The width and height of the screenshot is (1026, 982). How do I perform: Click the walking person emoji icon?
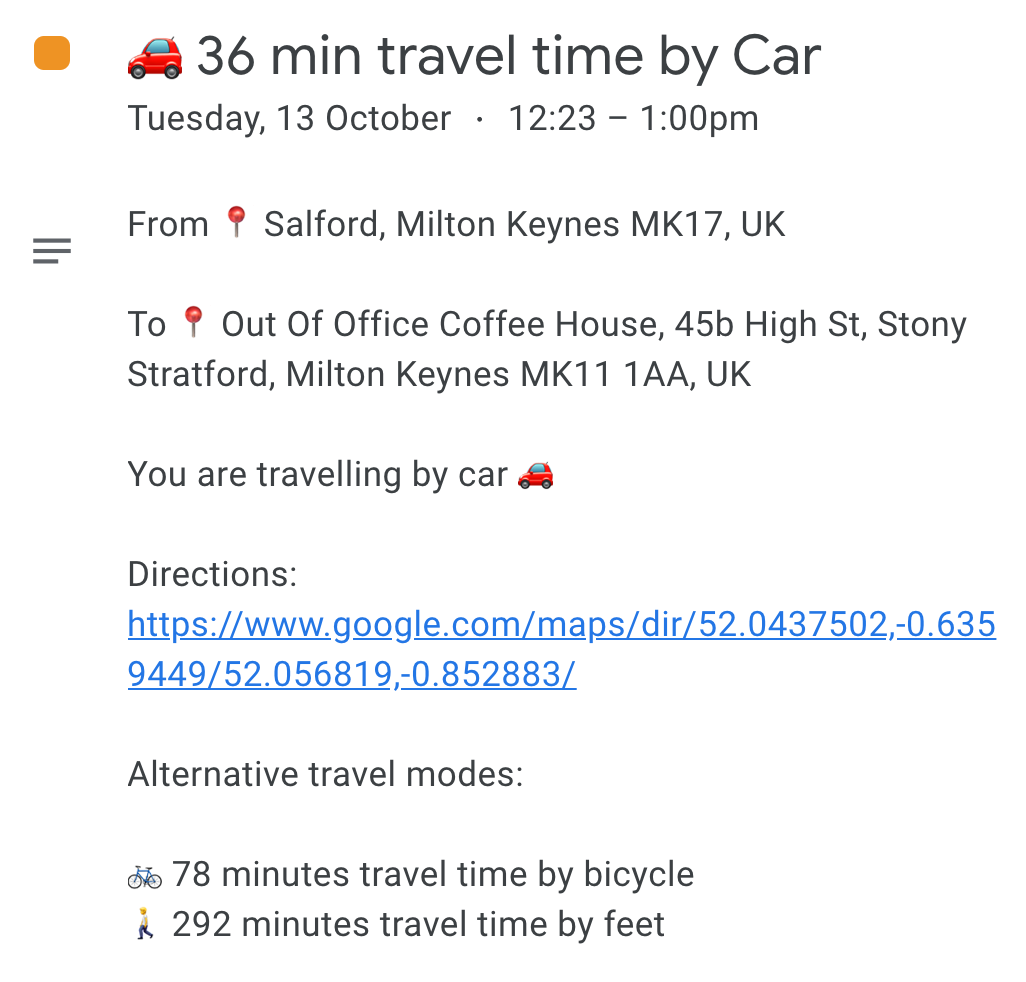click(x=145, y=925)
